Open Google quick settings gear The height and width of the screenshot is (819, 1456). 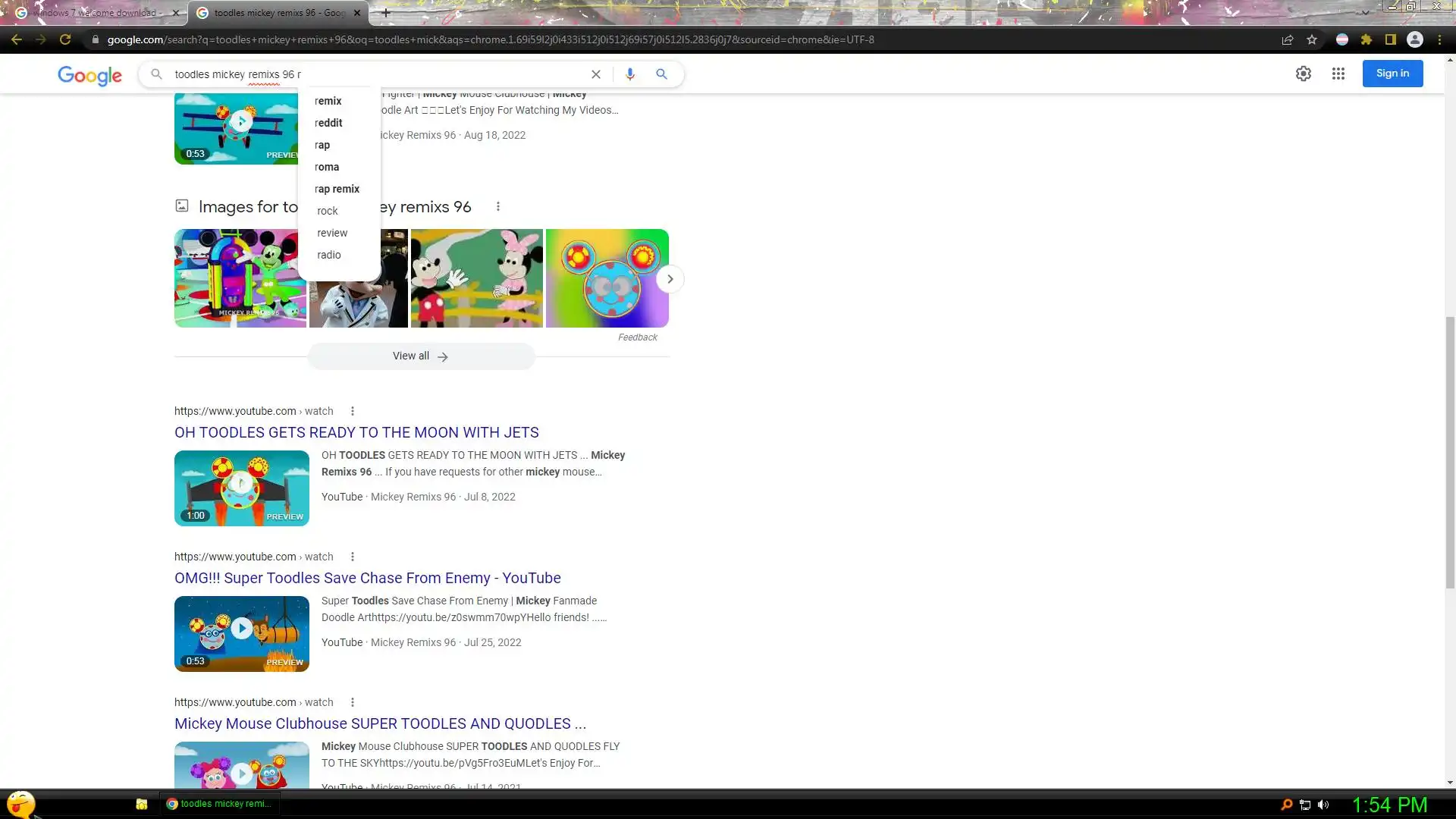coord(1303,74)
